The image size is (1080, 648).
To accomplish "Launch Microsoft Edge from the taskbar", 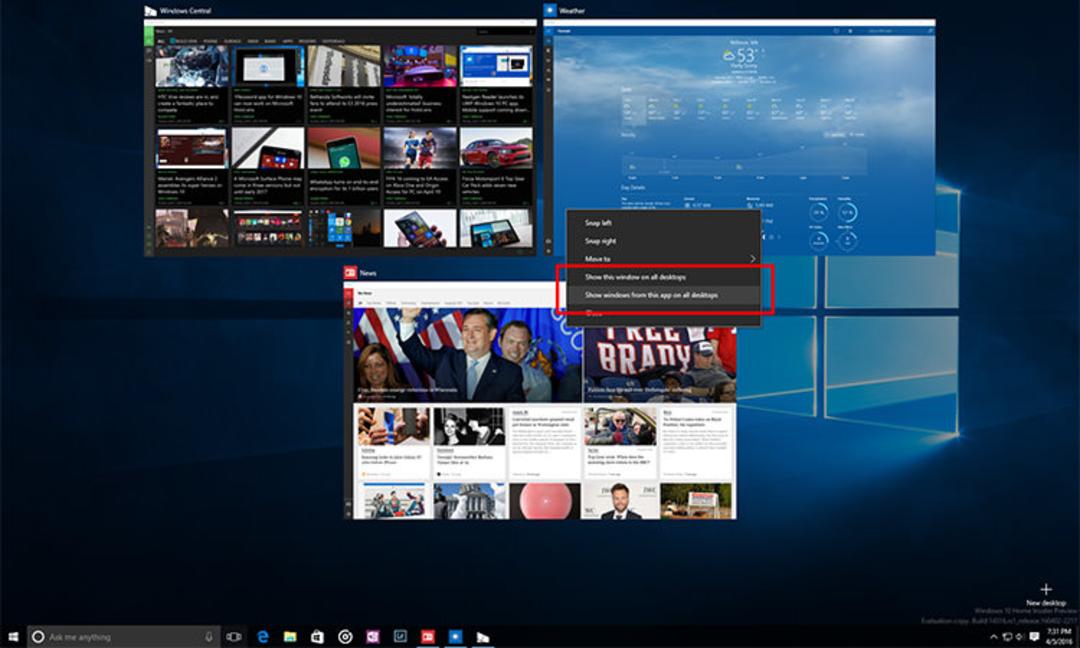I will click(x=262, y=637).
